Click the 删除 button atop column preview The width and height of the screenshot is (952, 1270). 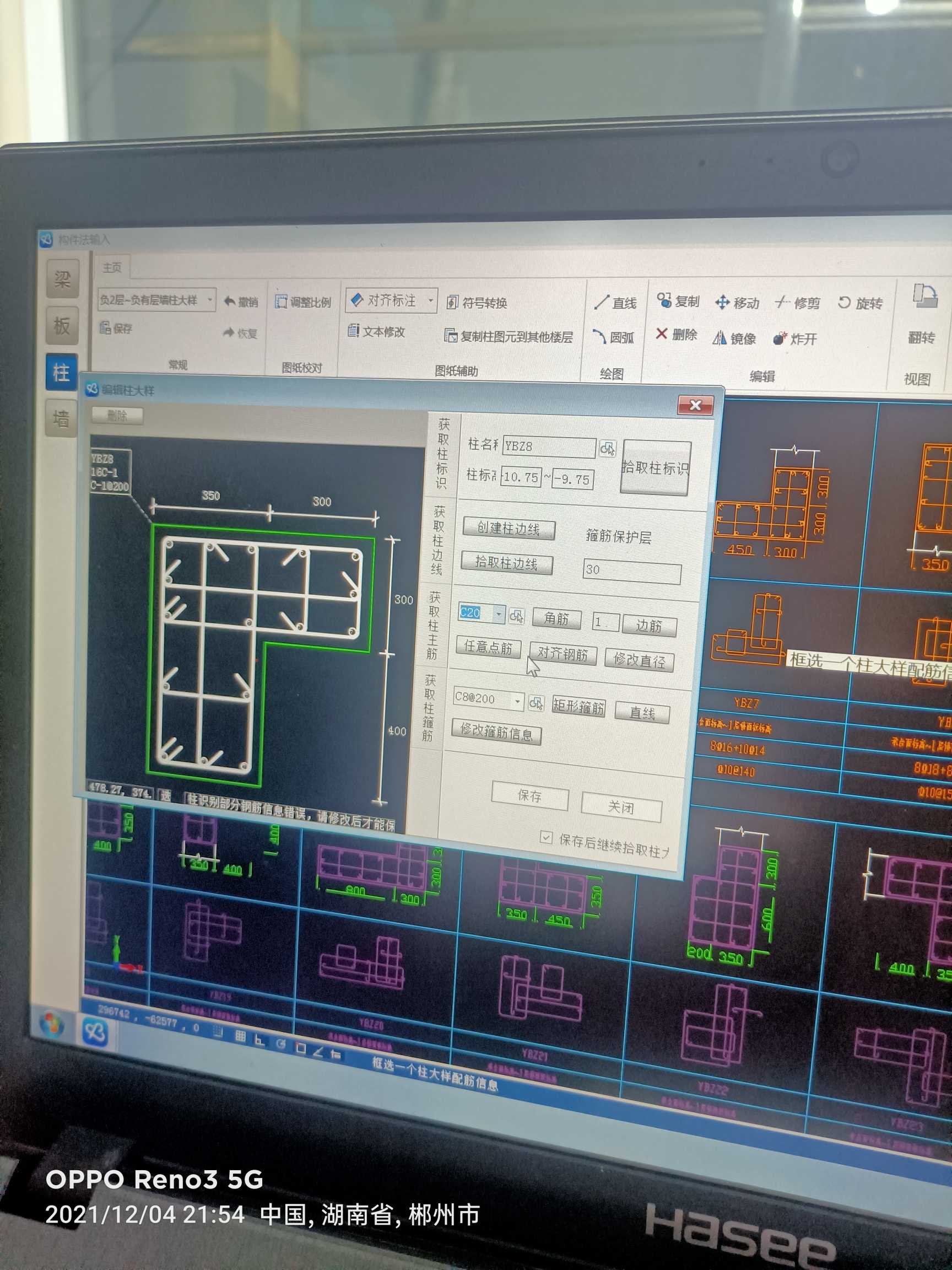pos(117,415)
